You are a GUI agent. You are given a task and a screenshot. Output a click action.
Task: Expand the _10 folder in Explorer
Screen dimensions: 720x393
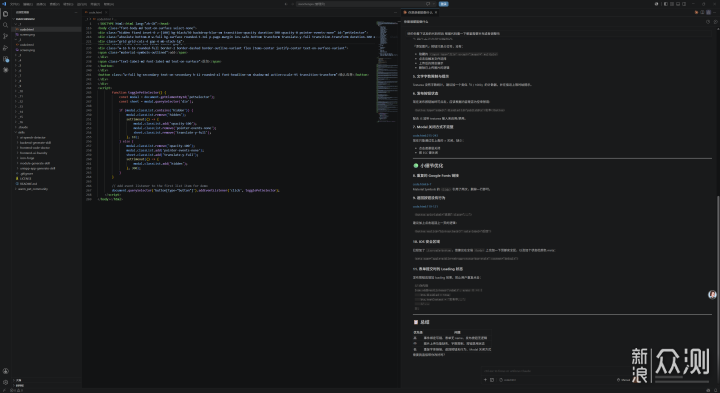coord(19,91)
